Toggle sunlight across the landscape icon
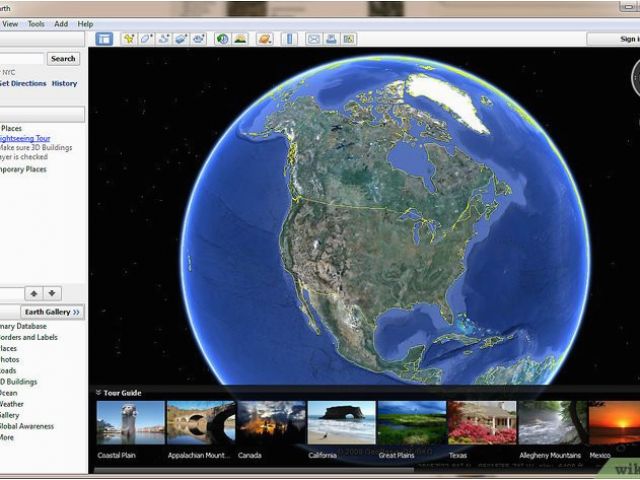The image size is (640, 480). click(240, 39)
